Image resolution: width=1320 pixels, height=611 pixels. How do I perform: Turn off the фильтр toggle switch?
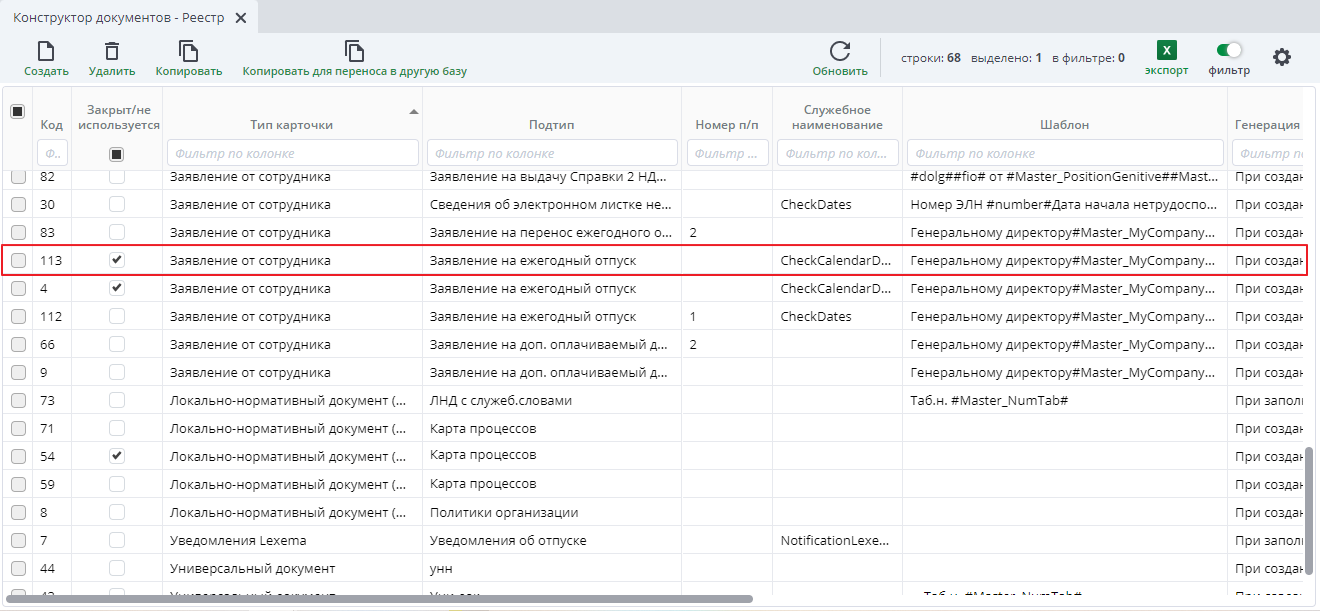click(1228, 50)
